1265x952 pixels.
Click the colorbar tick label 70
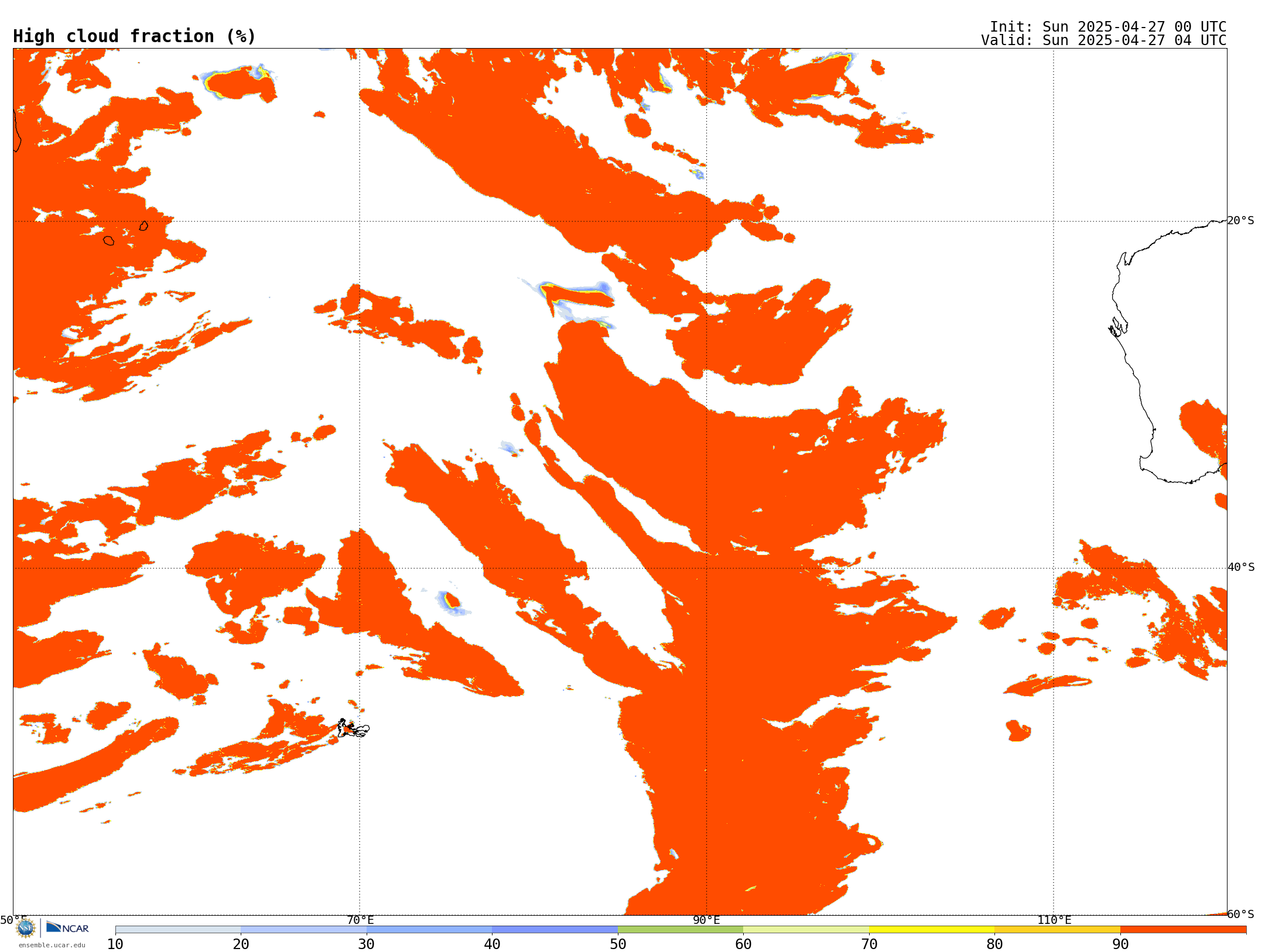(869, 944)
